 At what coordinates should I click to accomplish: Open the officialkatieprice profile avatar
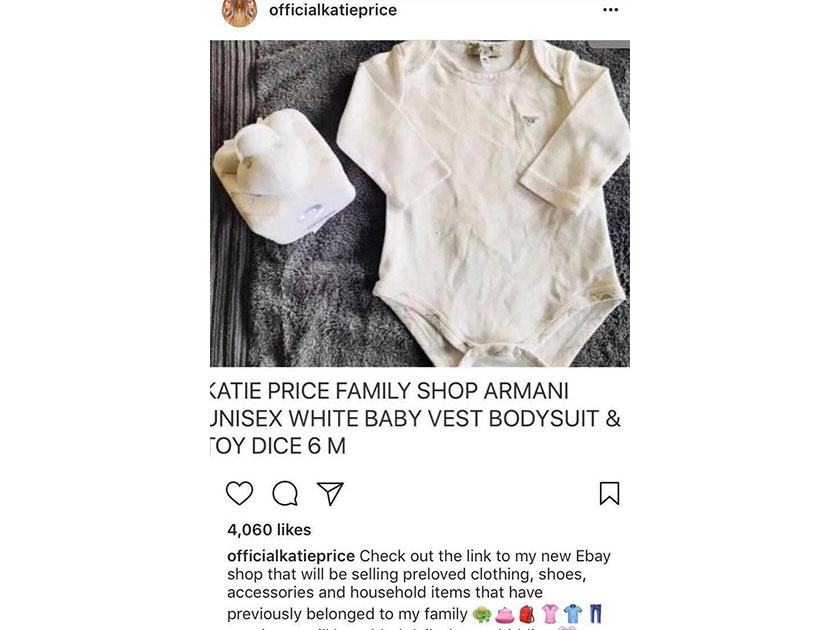pyautogui.click(x=239, y=12)
